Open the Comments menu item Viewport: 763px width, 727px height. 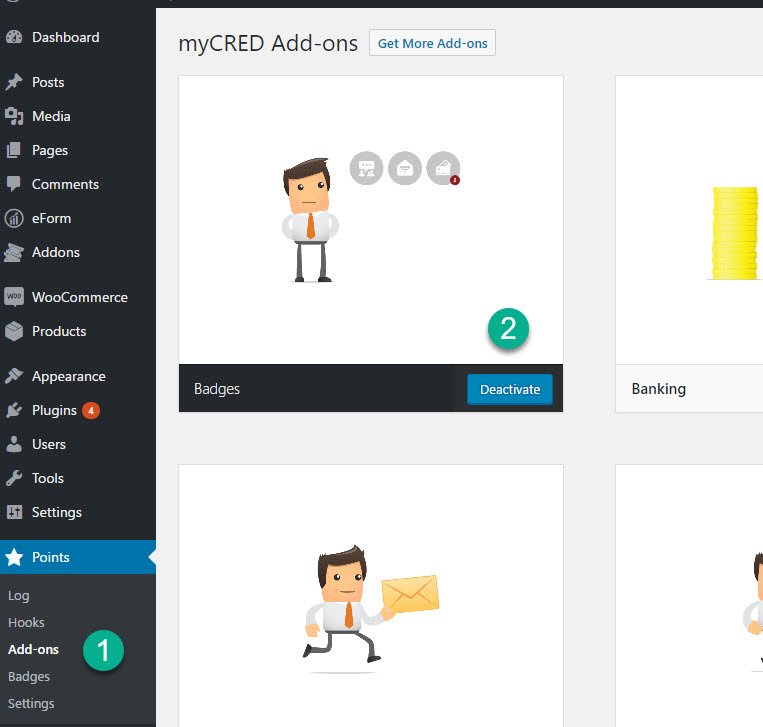coord(78,184)
